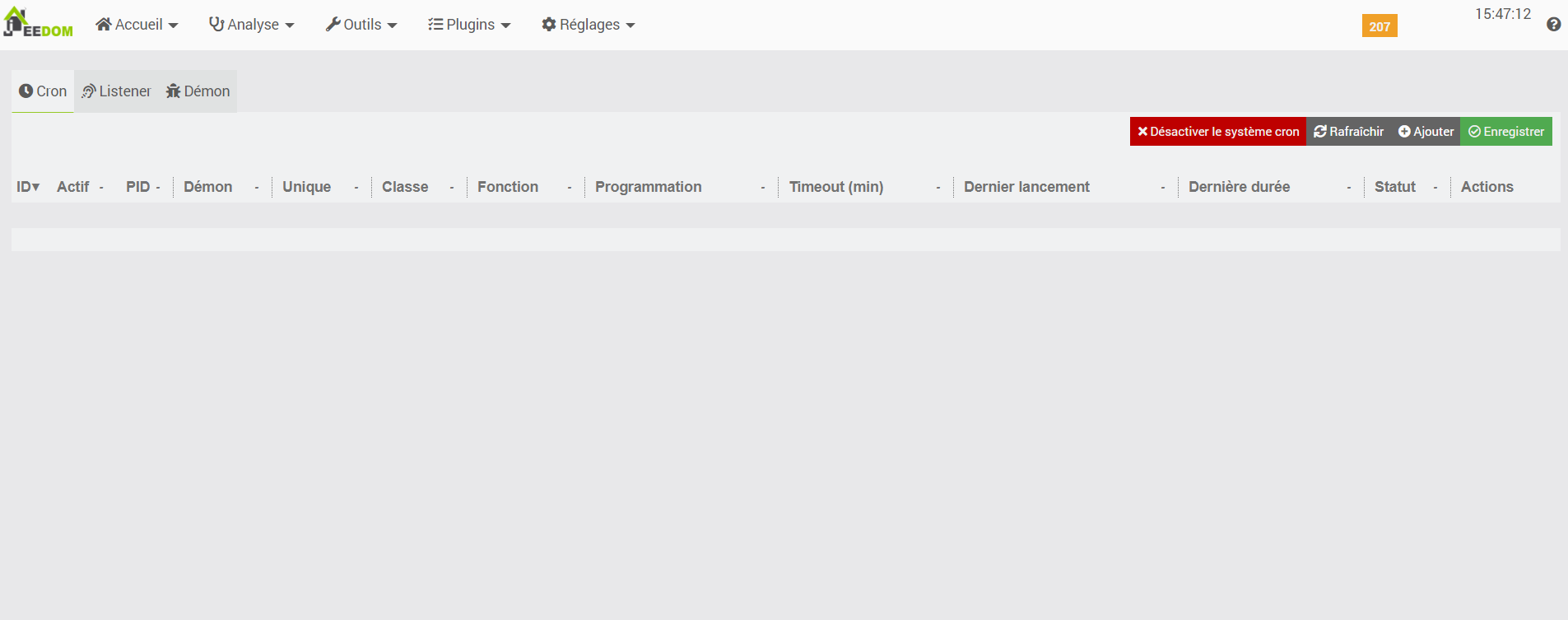Open the Démon tab
The height and width of the screenshot is (620, 1568).
tap(198, 91)
